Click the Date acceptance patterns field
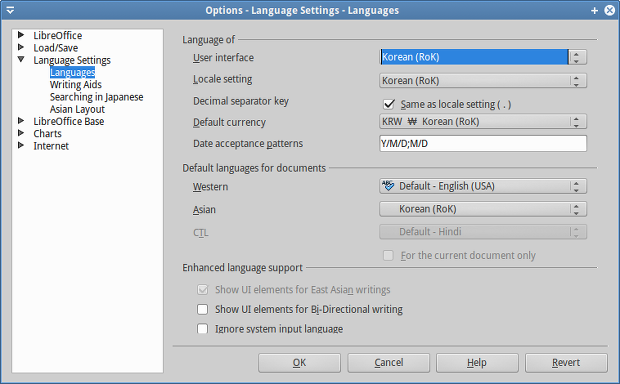The height and width of the screenshot is (384, 620). point(483,144)
